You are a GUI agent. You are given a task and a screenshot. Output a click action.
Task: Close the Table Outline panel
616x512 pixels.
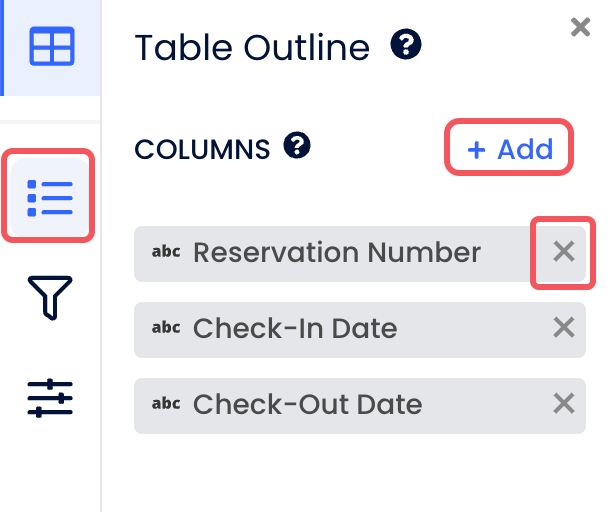click(580, 27)
